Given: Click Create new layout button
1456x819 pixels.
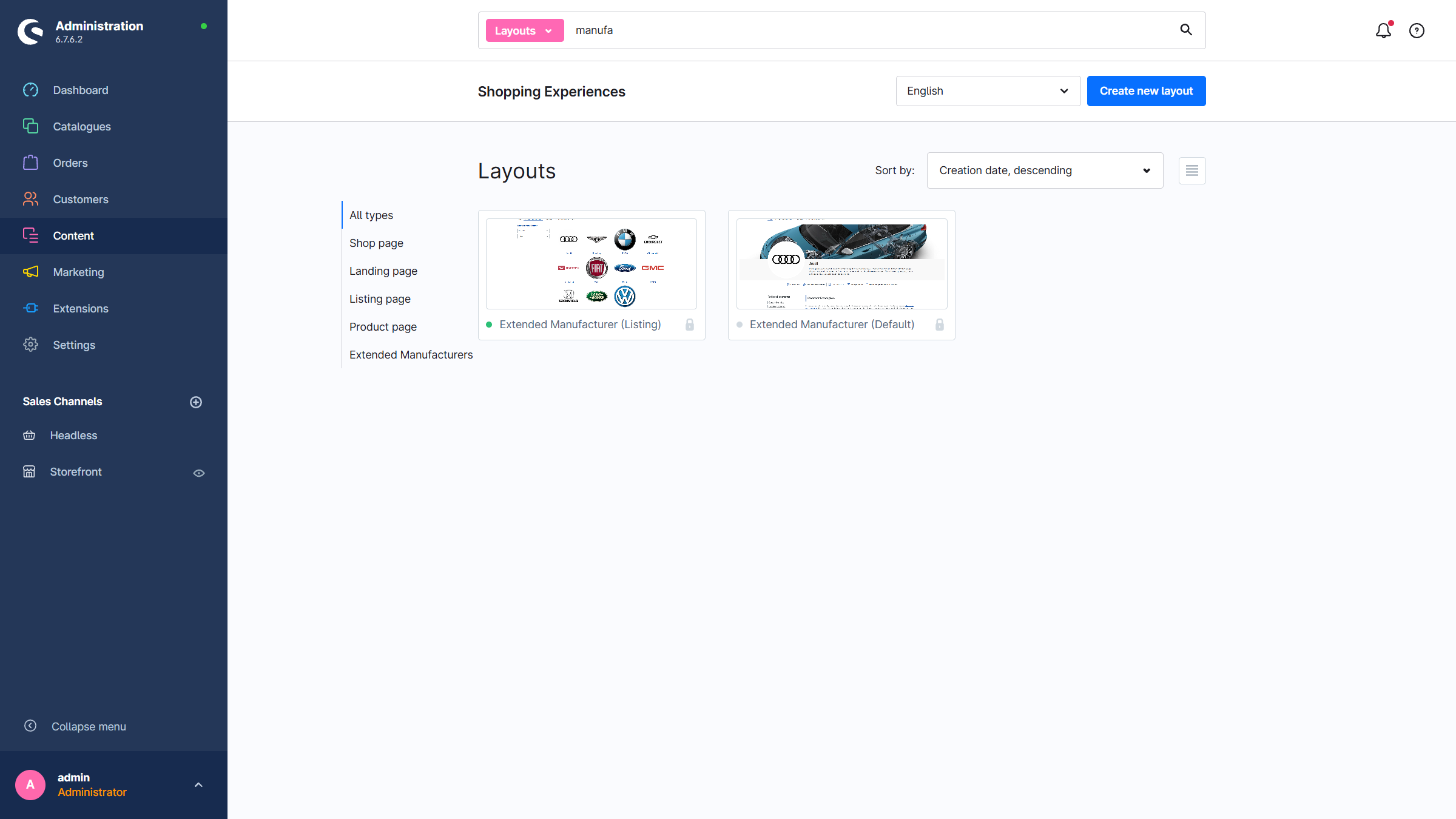Looking at the screenshot, I should click(x=1146, y=91).
